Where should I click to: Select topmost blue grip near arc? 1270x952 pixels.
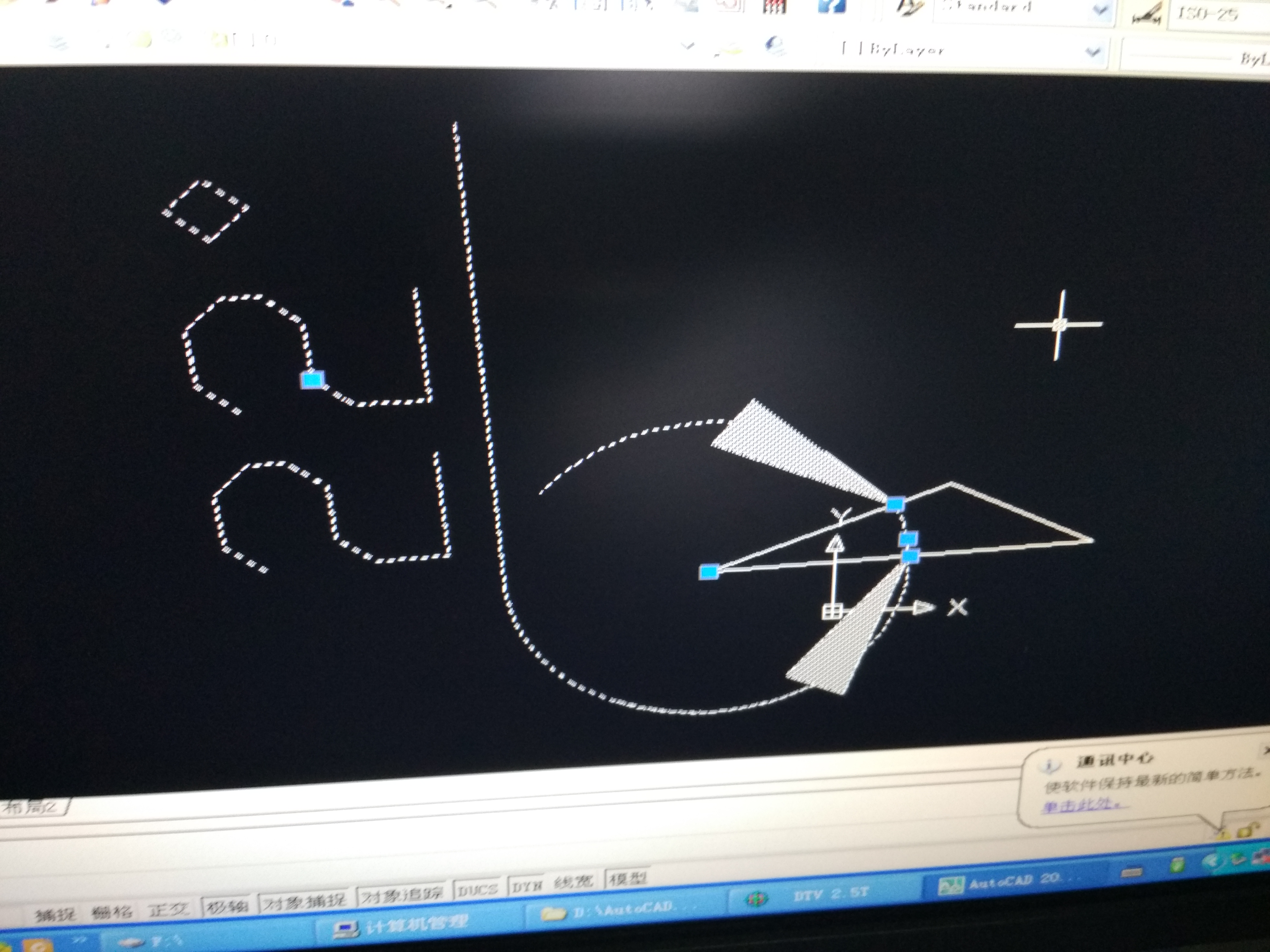click(x=895, y=504)
